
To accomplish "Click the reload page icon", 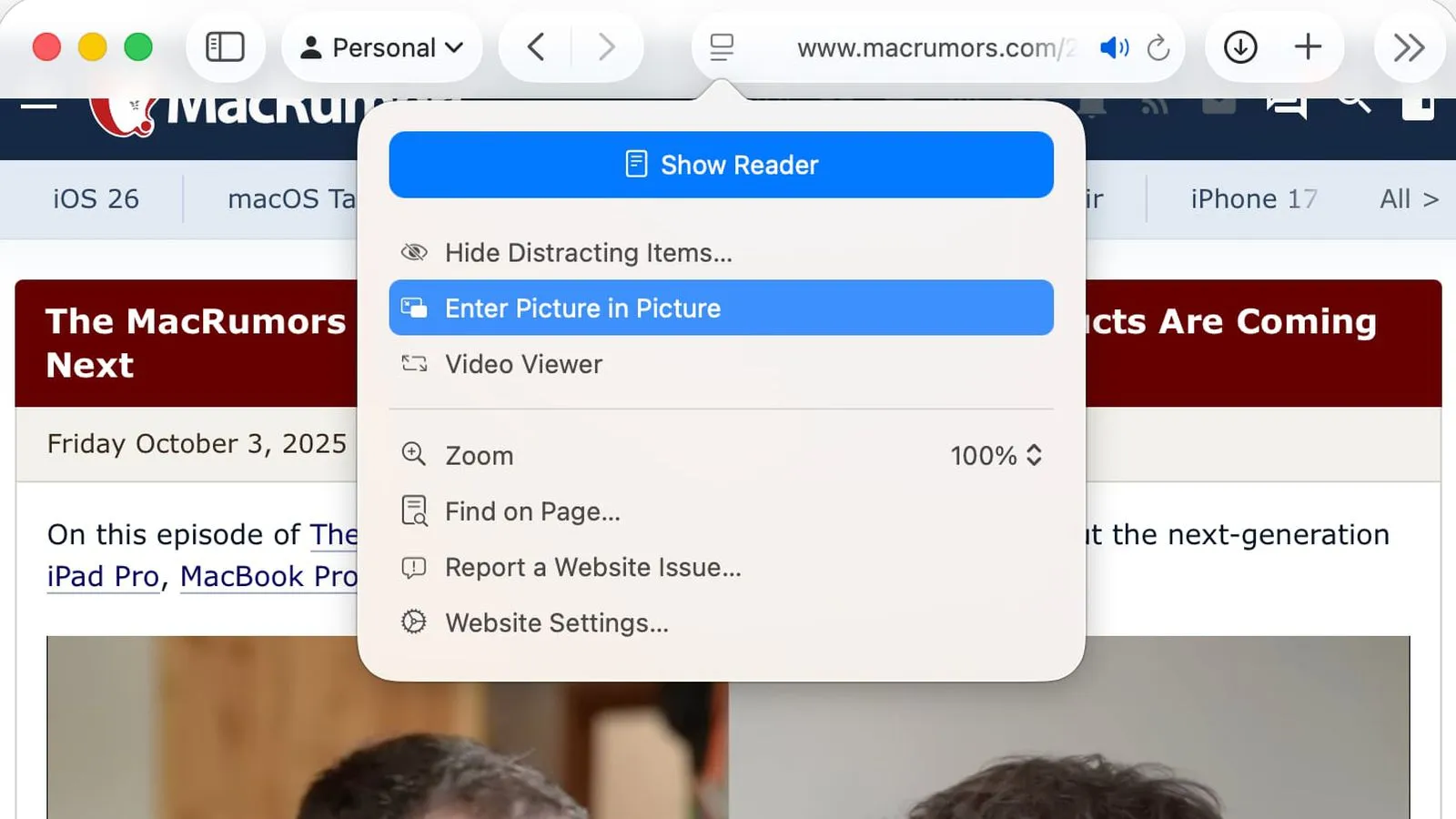I will [1158, 47].
